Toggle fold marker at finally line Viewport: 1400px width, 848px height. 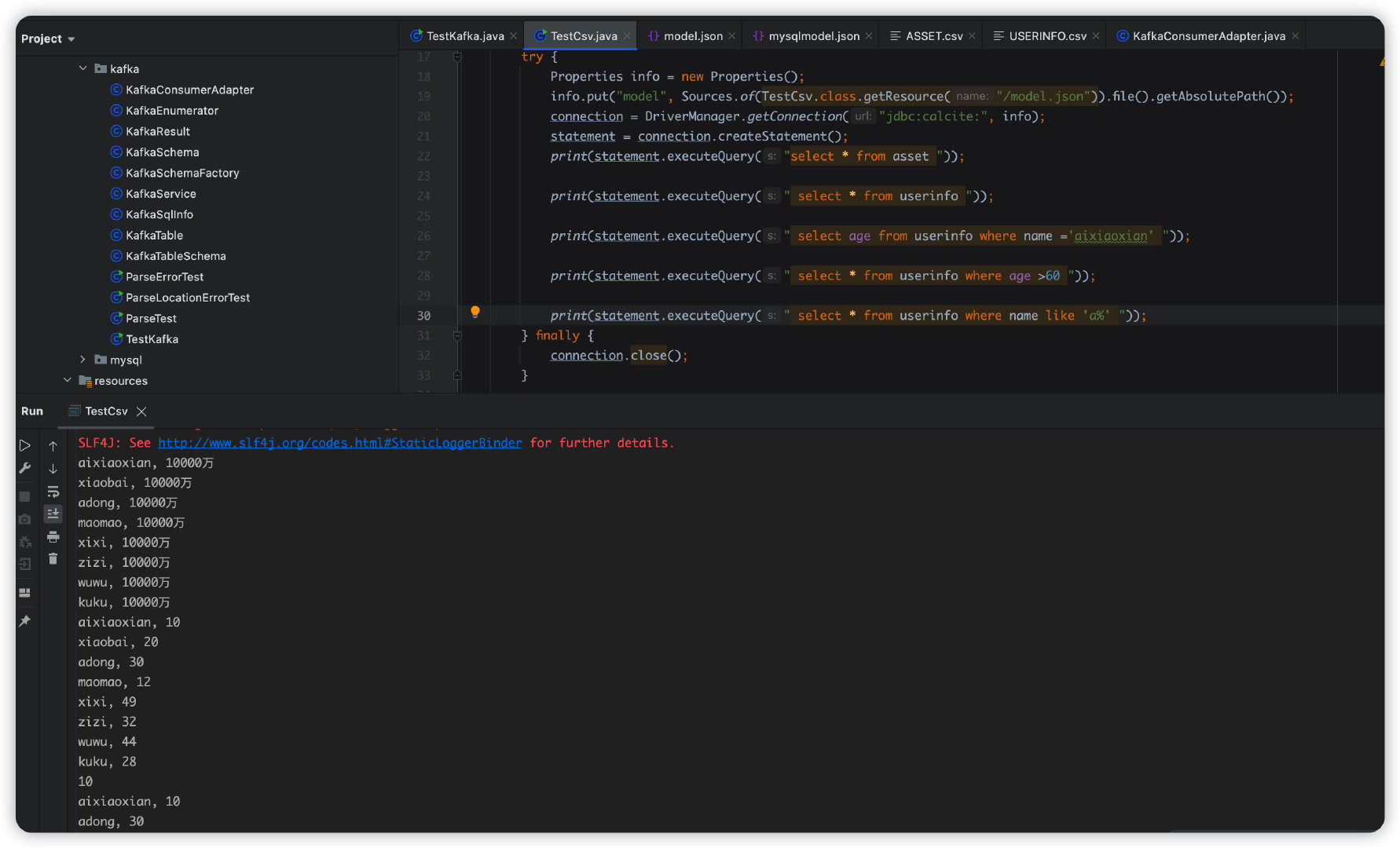[x=457, y=336]
